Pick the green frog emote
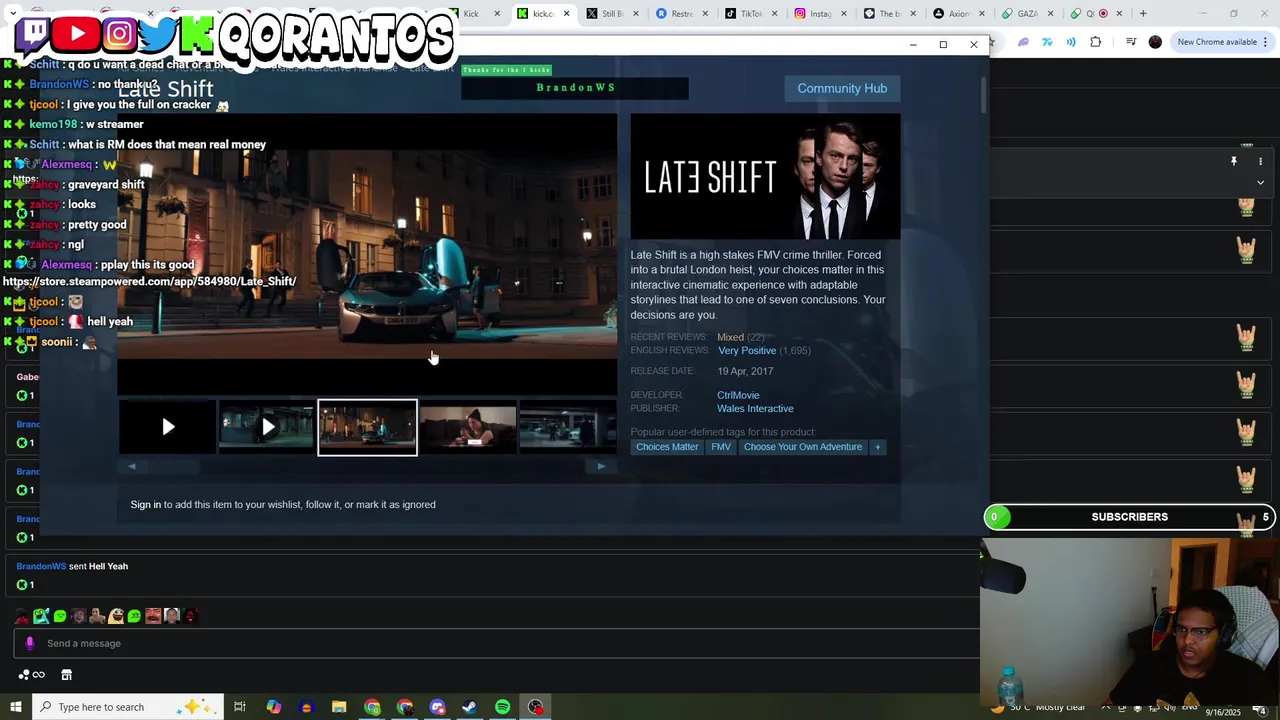The height and width of the screenshot is (720, 1280). 60,616
